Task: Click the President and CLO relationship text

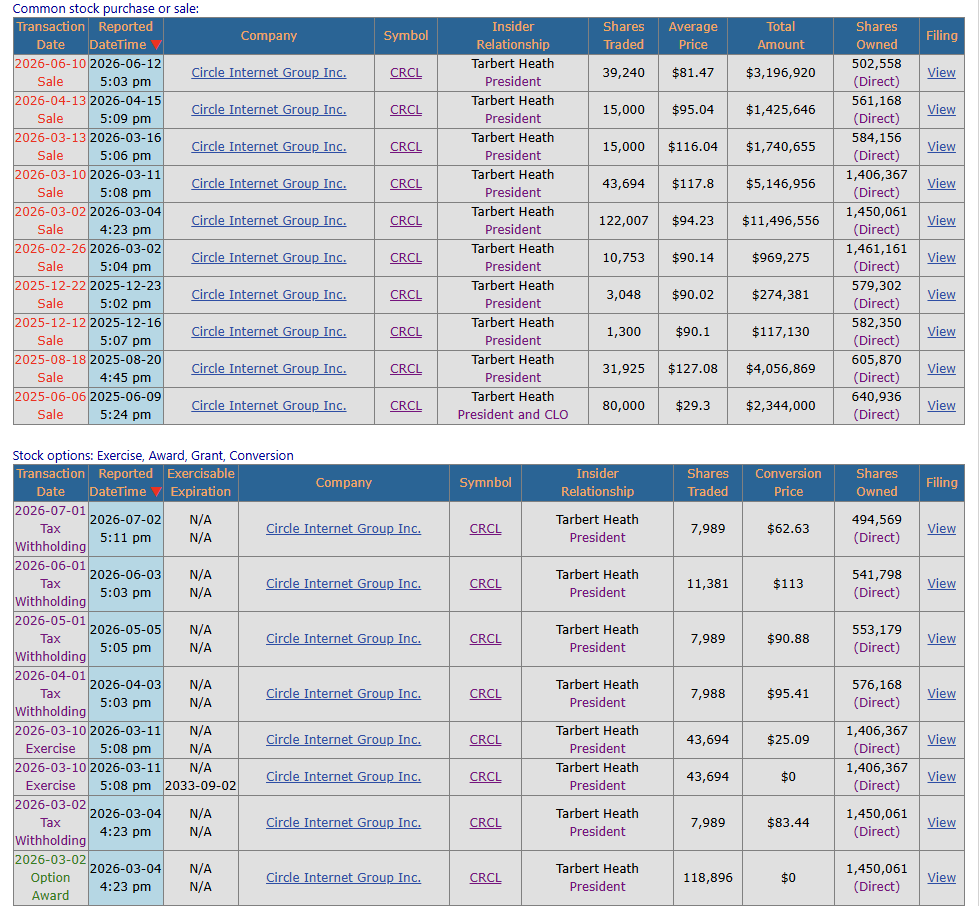Action: coord(512,415)
